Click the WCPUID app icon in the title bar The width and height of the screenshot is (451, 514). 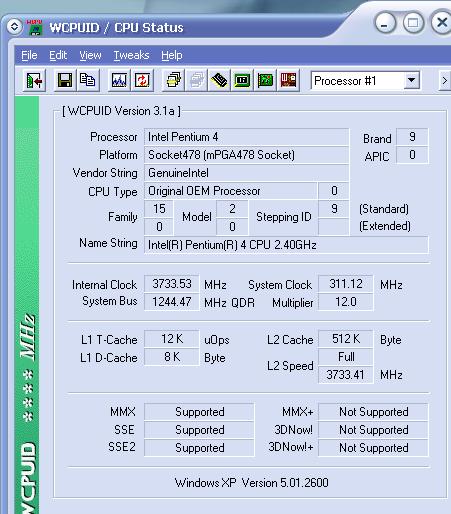point(35,27)
